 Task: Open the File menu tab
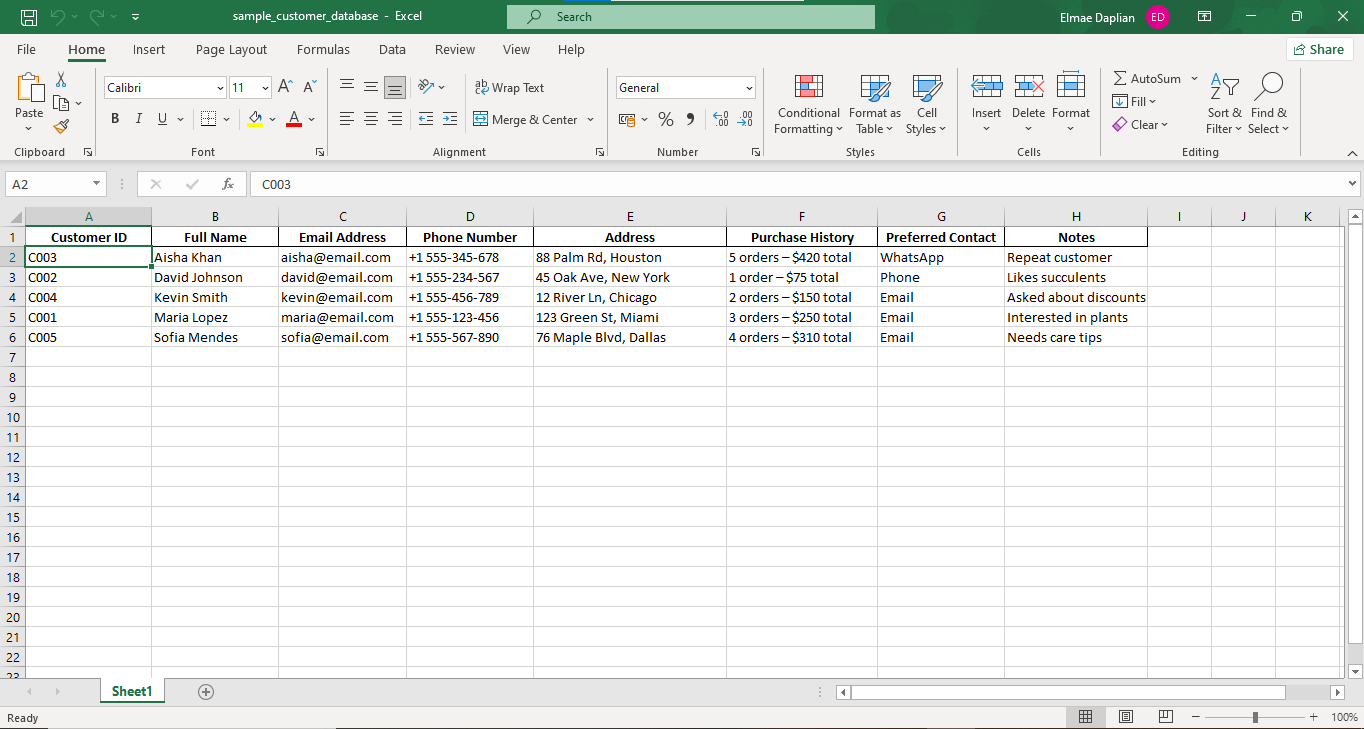[x=27, y=49]
